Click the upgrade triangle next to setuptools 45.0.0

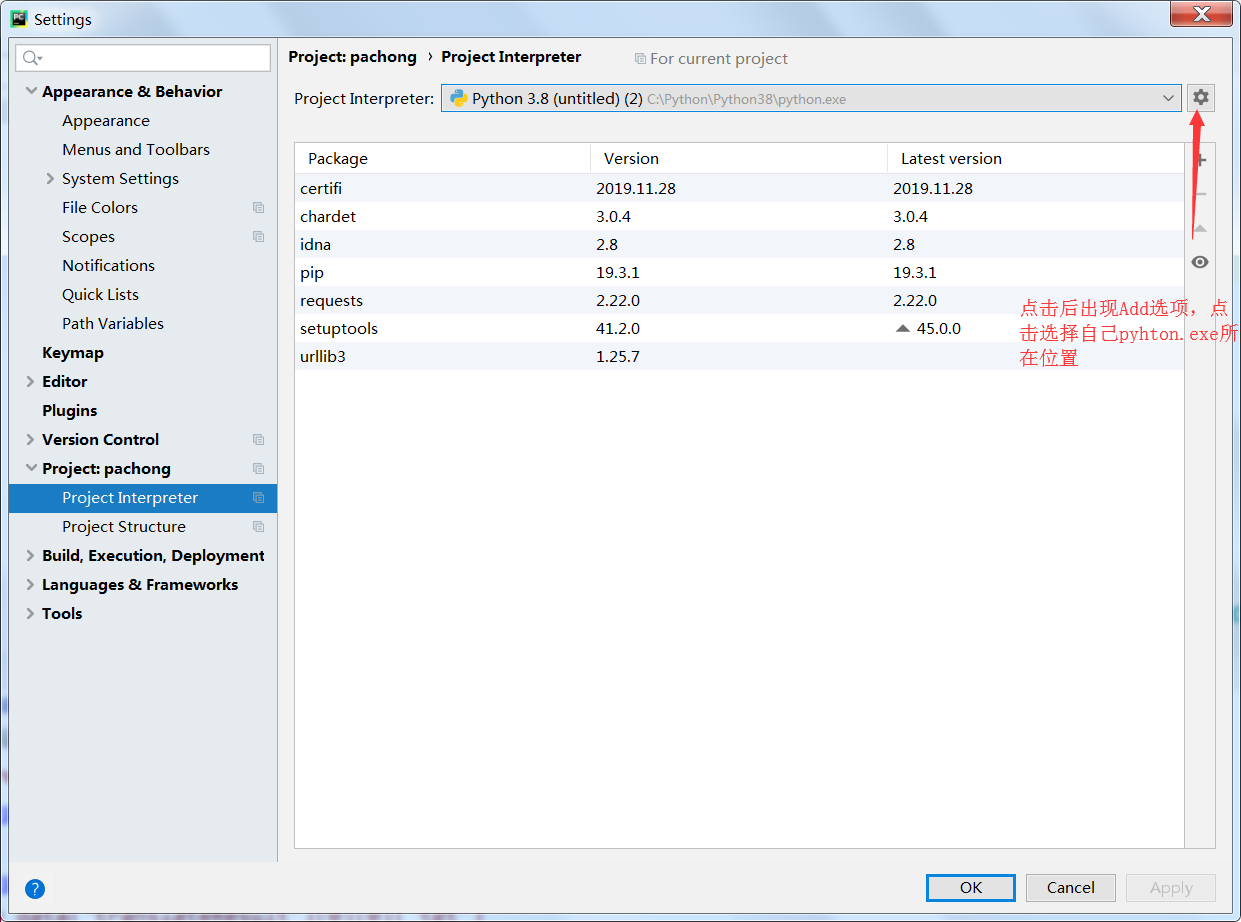903,327
